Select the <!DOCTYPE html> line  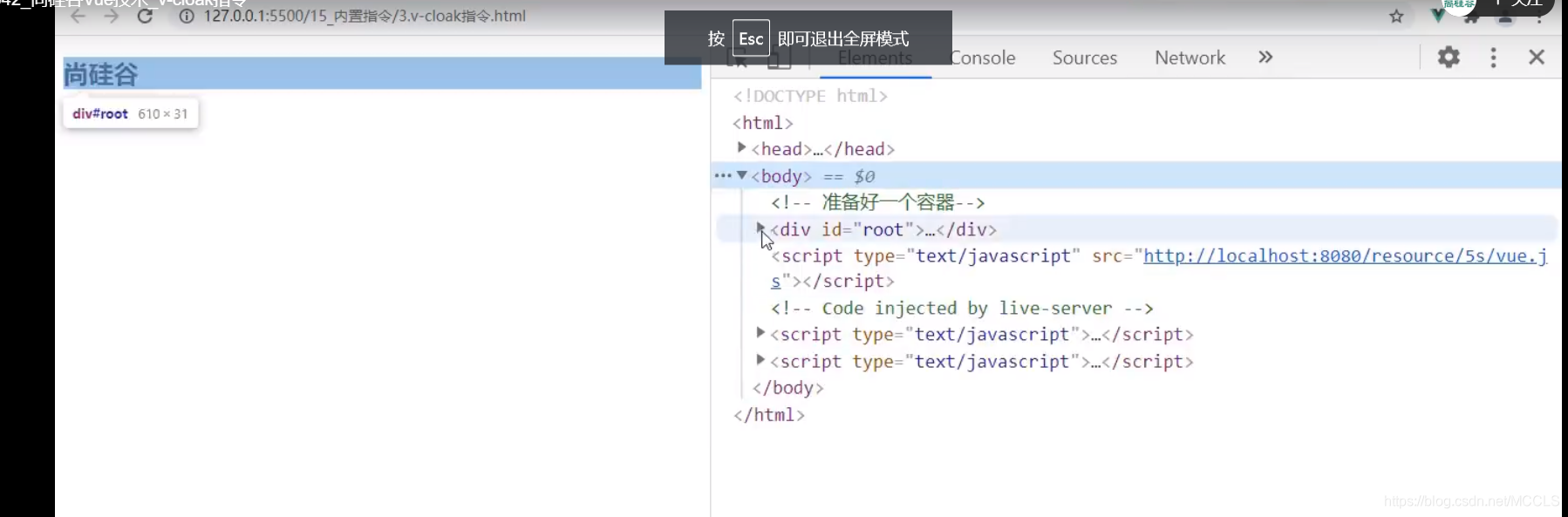[x=810, y=96]
